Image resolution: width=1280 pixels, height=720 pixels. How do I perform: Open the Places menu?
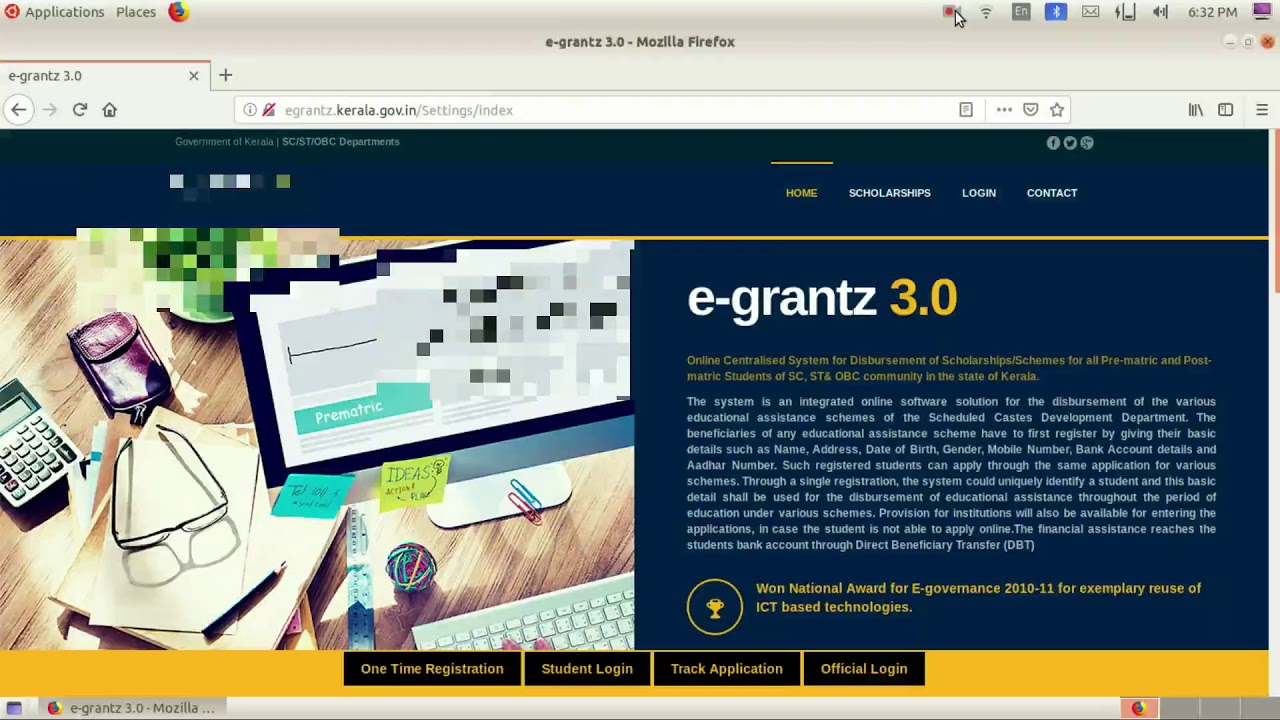pos(136,12)
